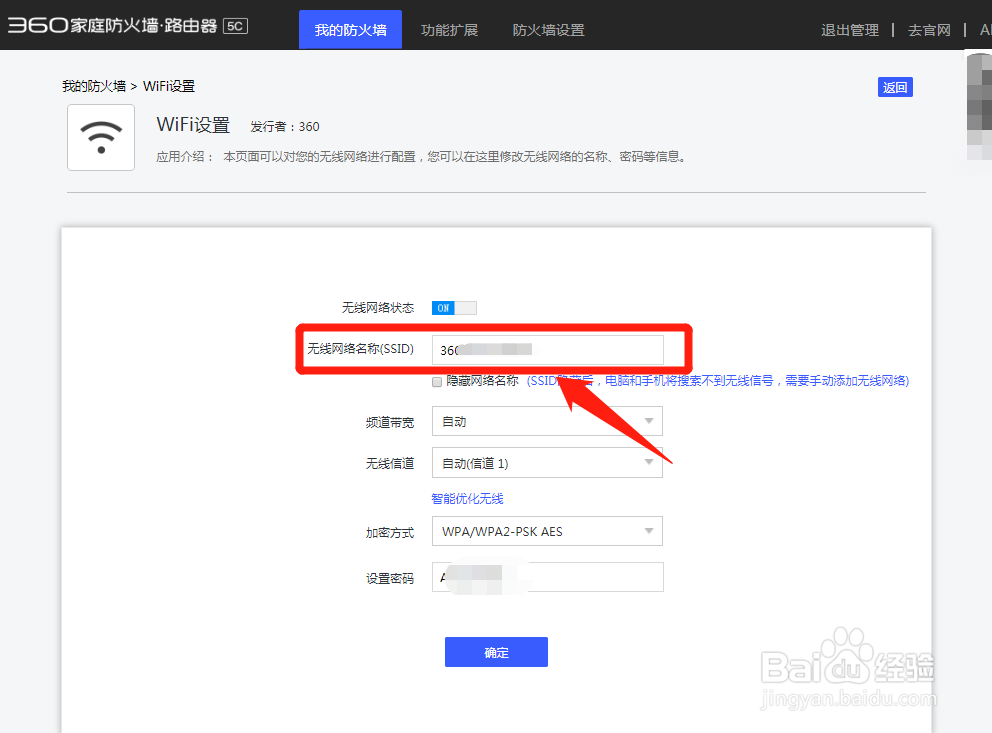Enable the 隐藏网络名称 checkbox
The height and width of the screenshot is (733, 992).
(437, 382)
